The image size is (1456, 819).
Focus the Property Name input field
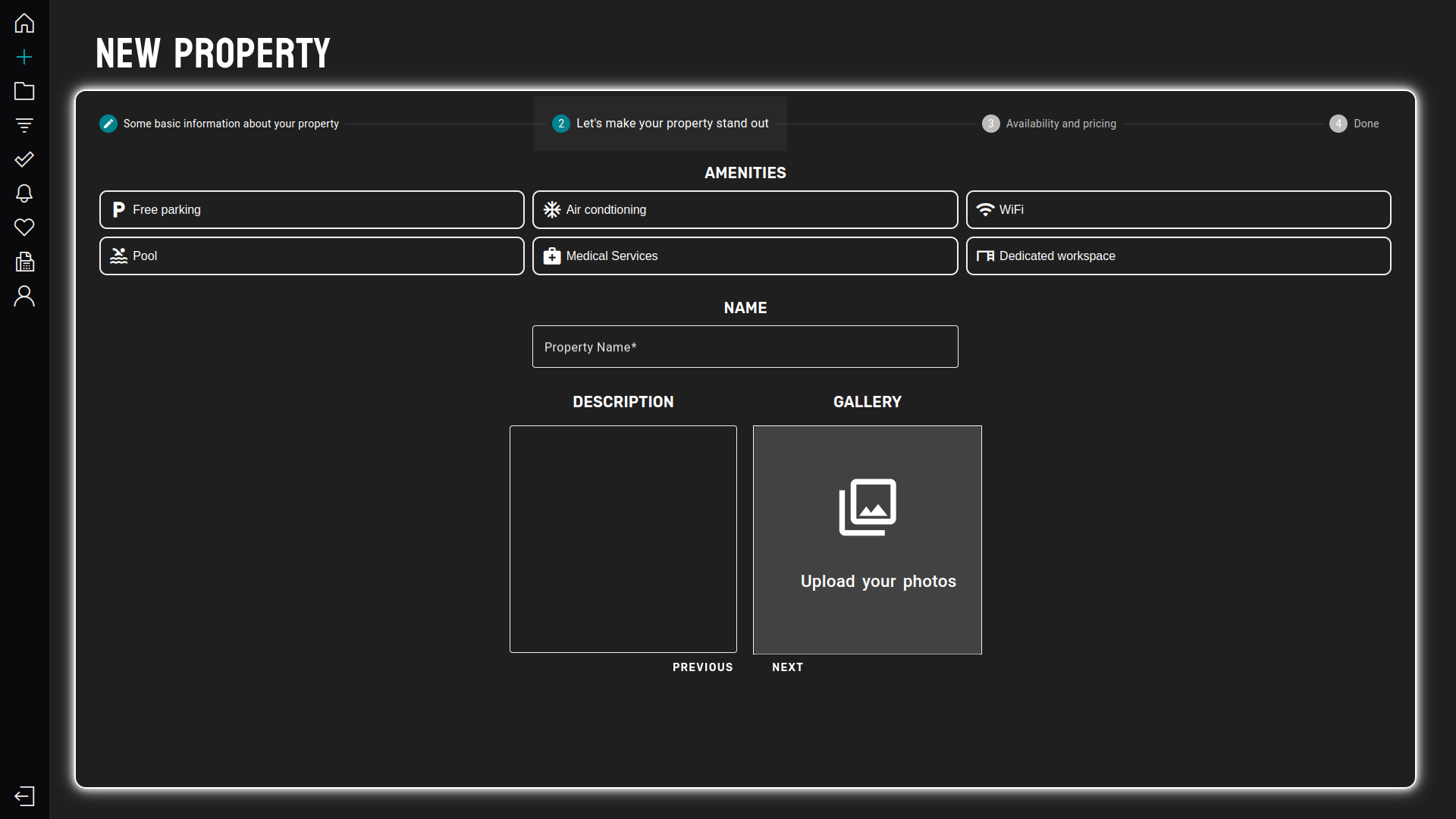pos(745,347)
